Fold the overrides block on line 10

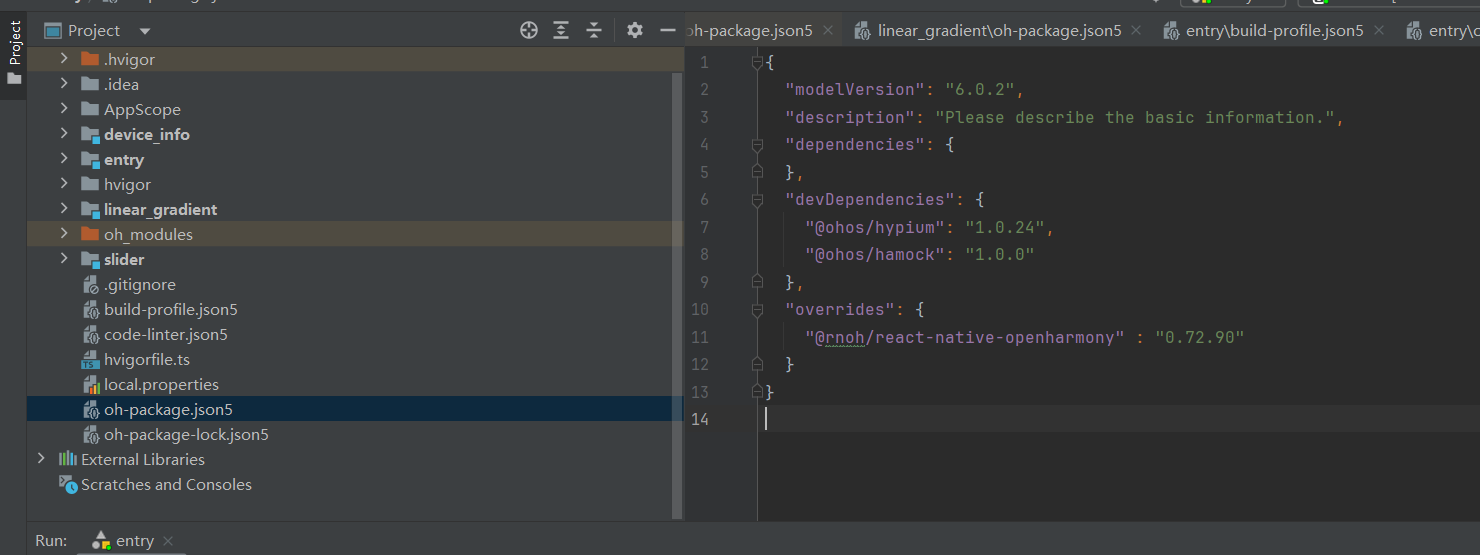click(x=757, y=310)
